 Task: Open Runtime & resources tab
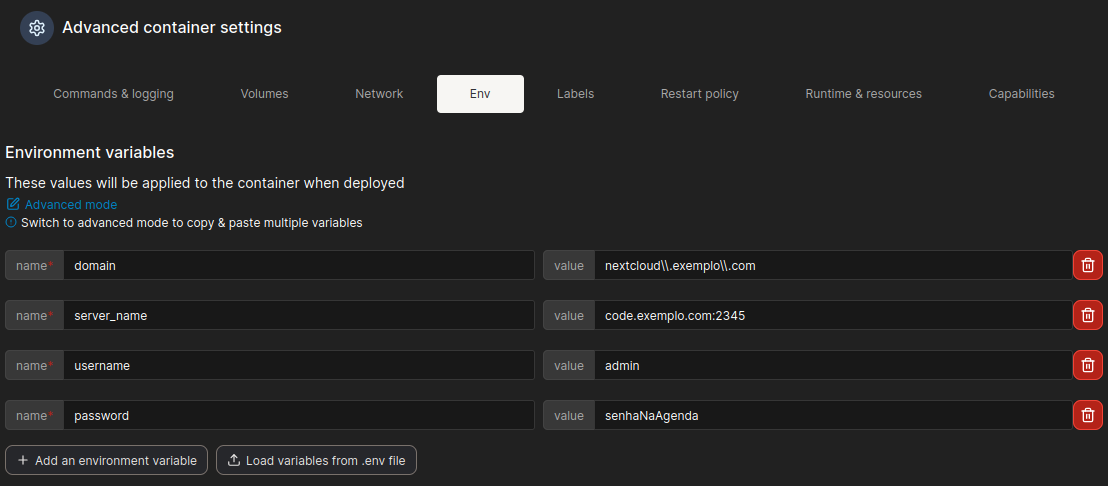click(x=863, y=94)
